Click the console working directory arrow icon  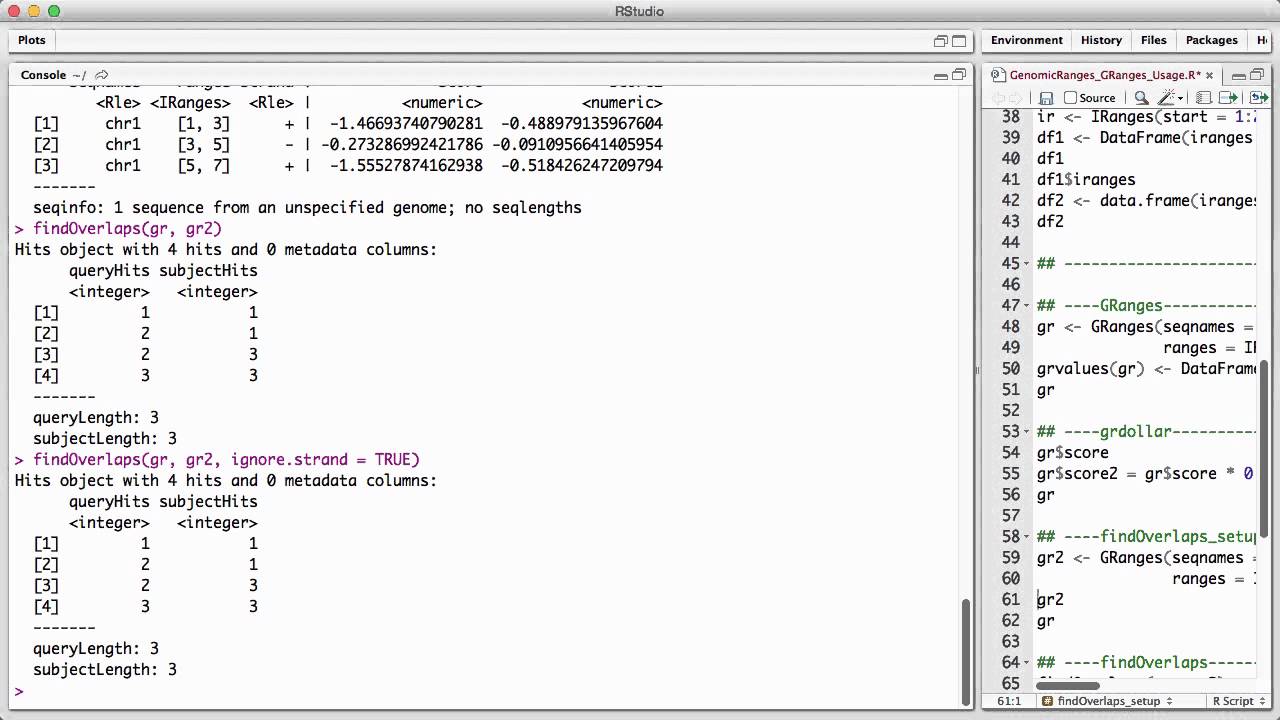[x=101, y=75]
